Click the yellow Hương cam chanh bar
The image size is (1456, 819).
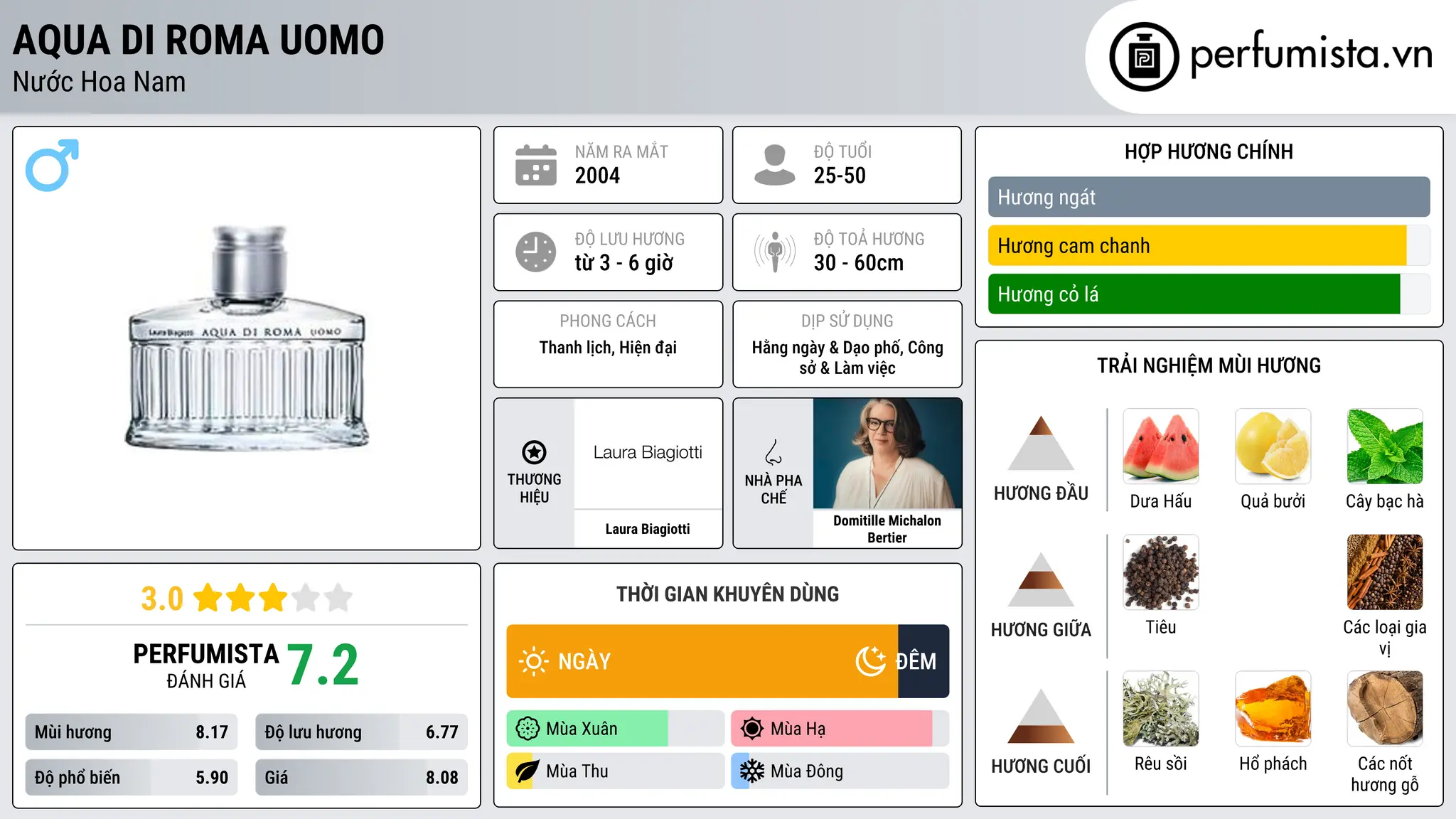tap(1197, 245)
